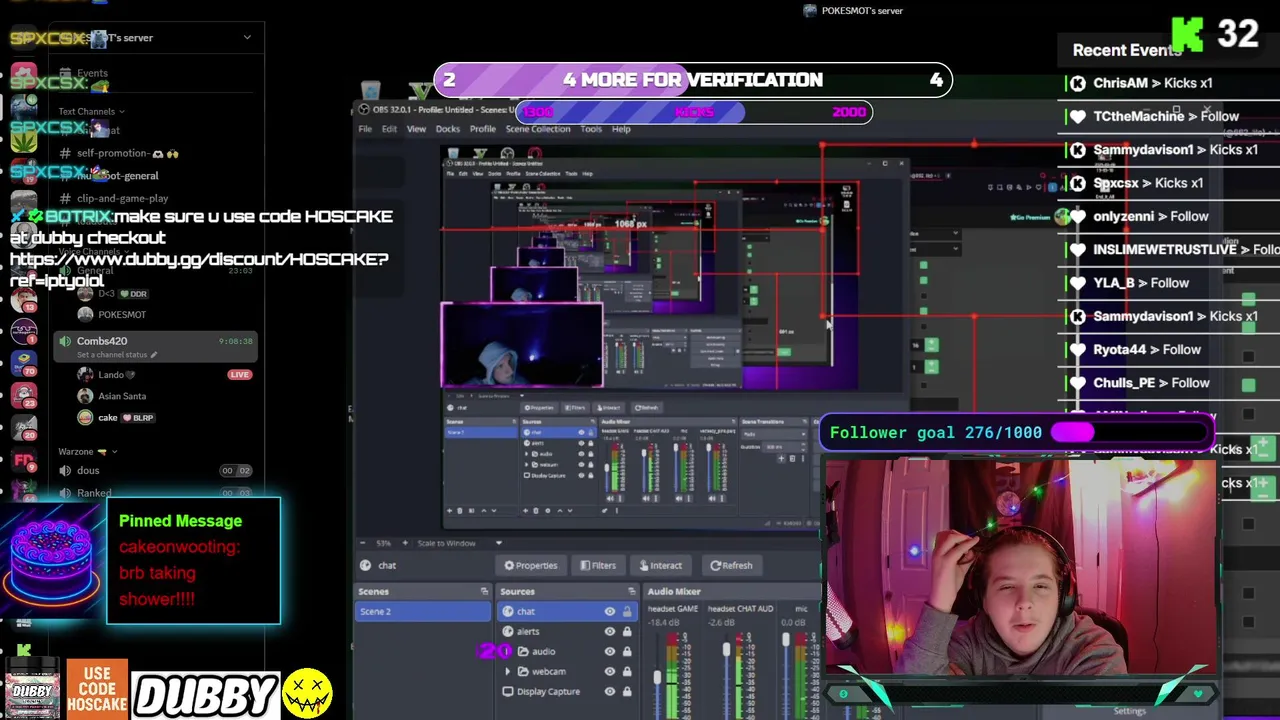
Task: Click the Set a channel status pencil
Action: pos(154,355)
